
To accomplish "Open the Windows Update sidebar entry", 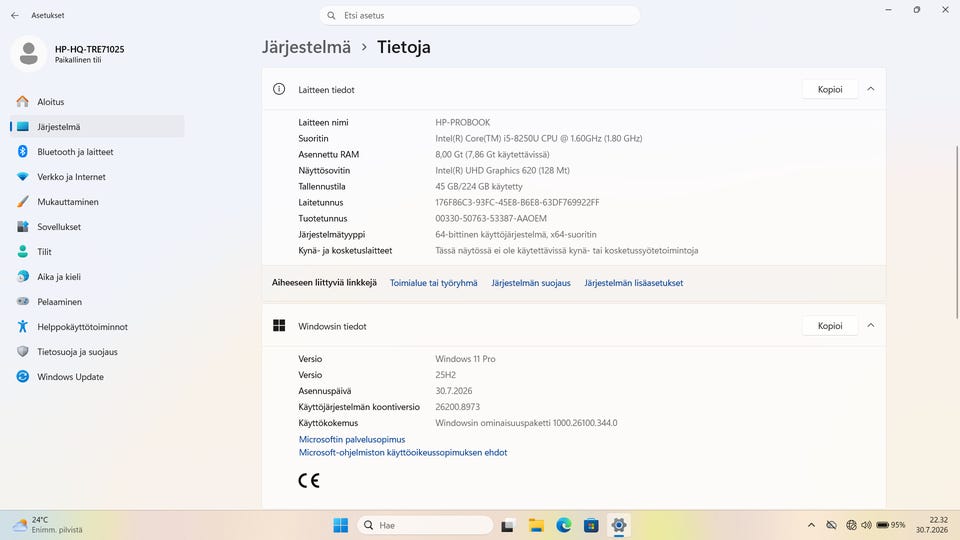I will [97, 377].
